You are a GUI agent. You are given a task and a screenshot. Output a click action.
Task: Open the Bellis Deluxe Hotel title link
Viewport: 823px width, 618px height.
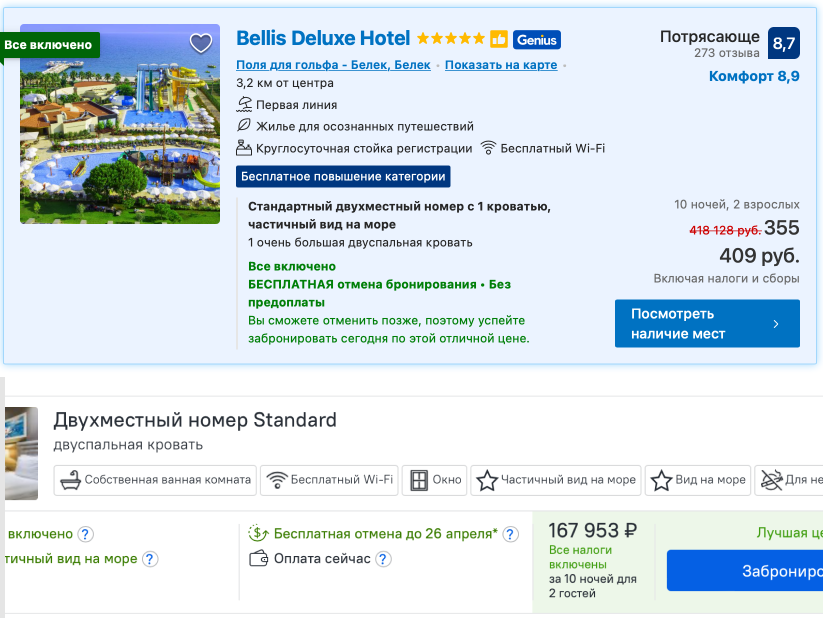[x=323, y=38]
